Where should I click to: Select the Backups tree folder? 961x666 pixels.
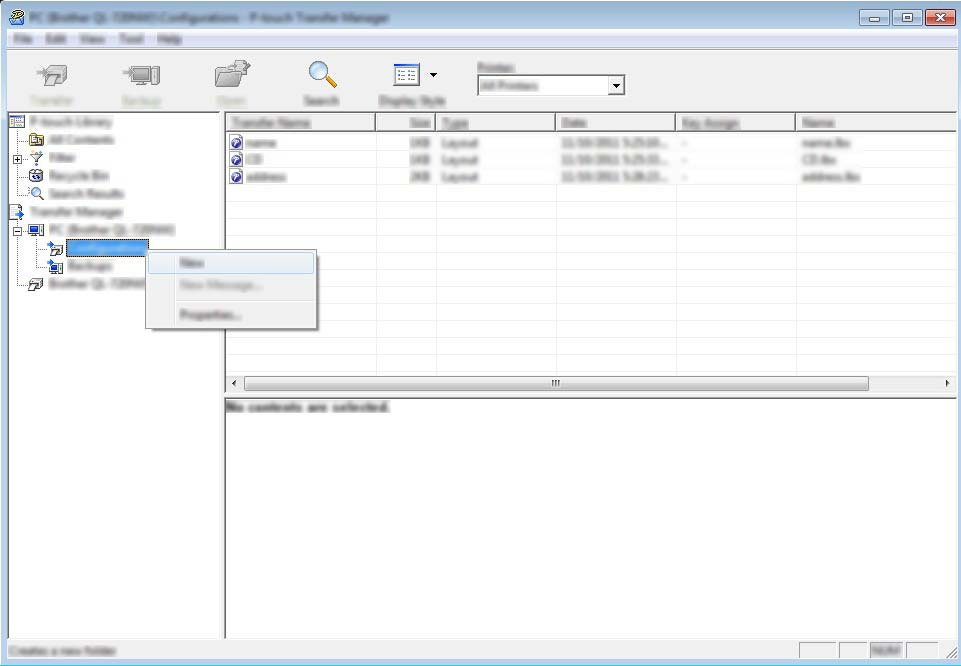point(89,266)
